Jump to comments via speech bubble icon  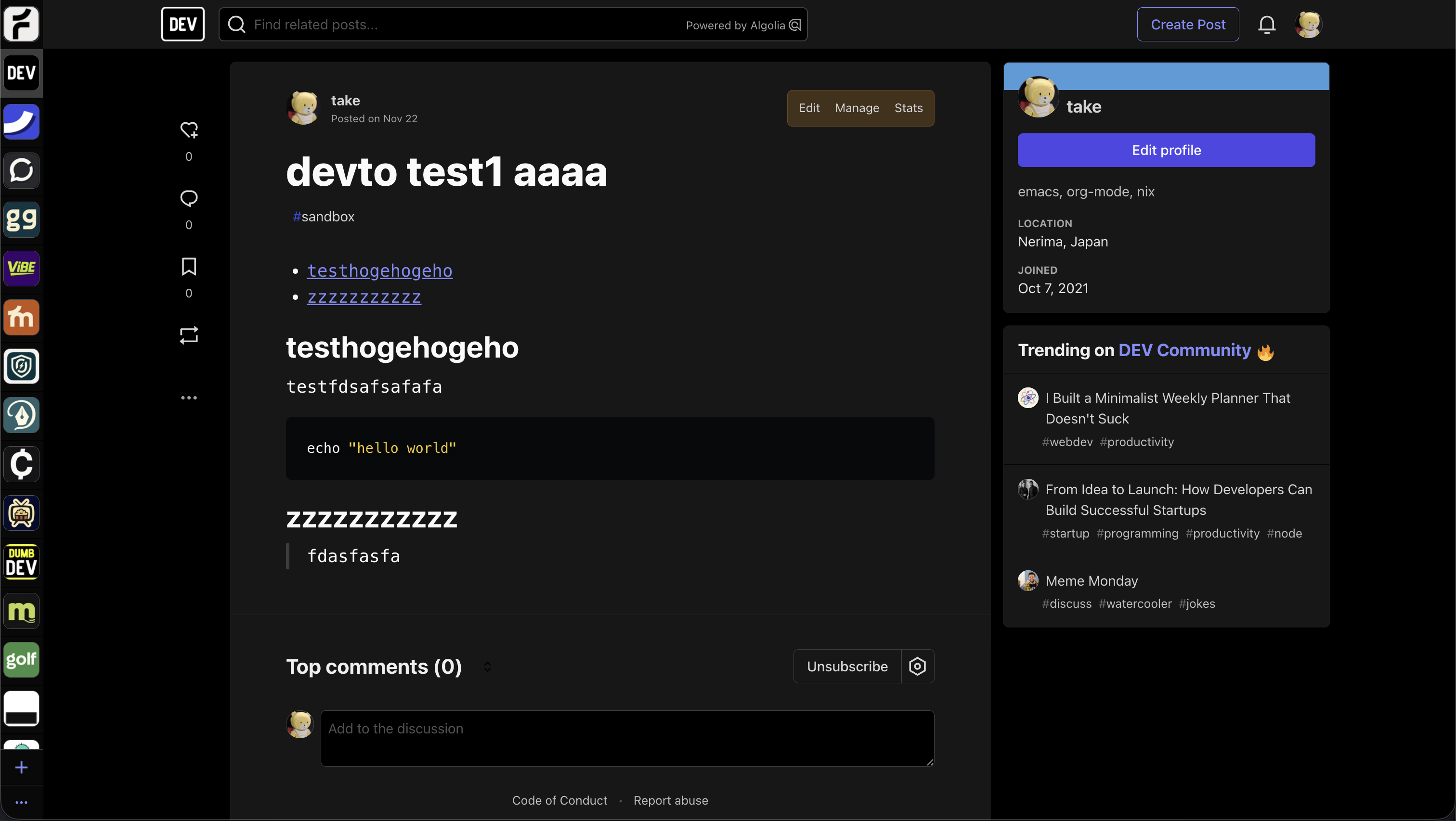click(x=189, y=198)
